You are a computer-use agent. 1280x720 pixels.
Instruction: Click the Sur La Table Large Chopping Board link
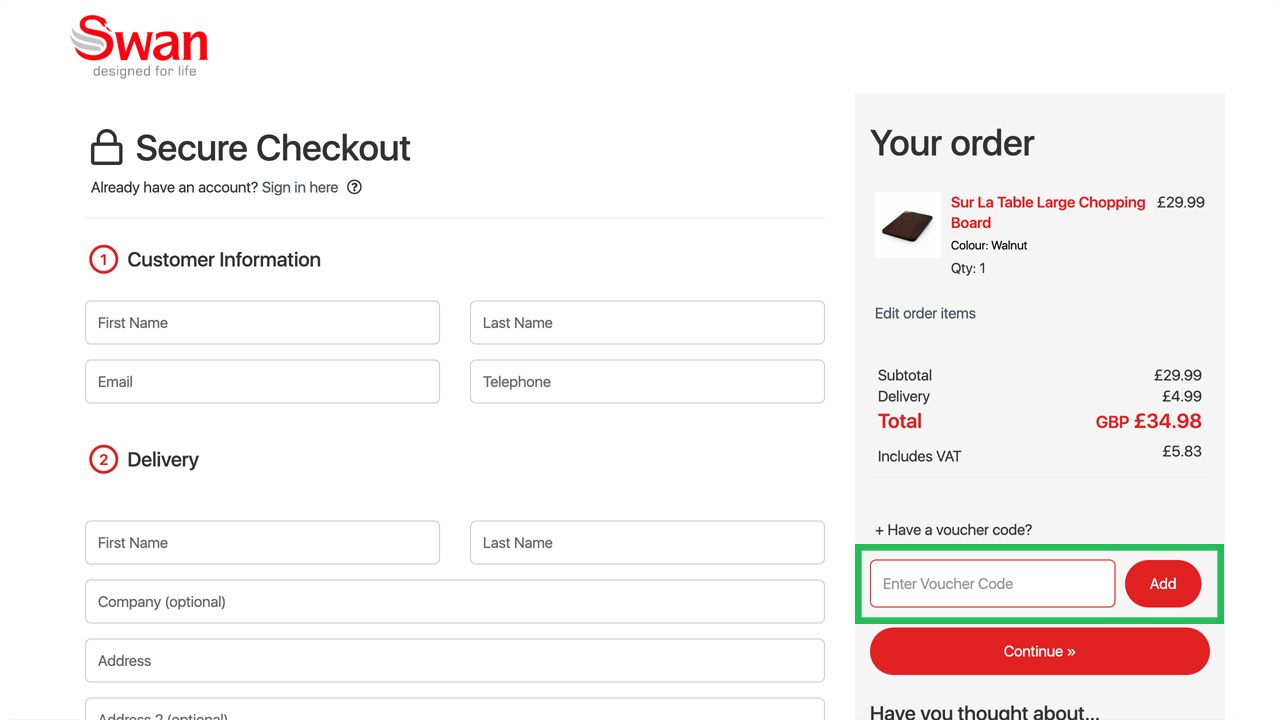(1047, 212)
